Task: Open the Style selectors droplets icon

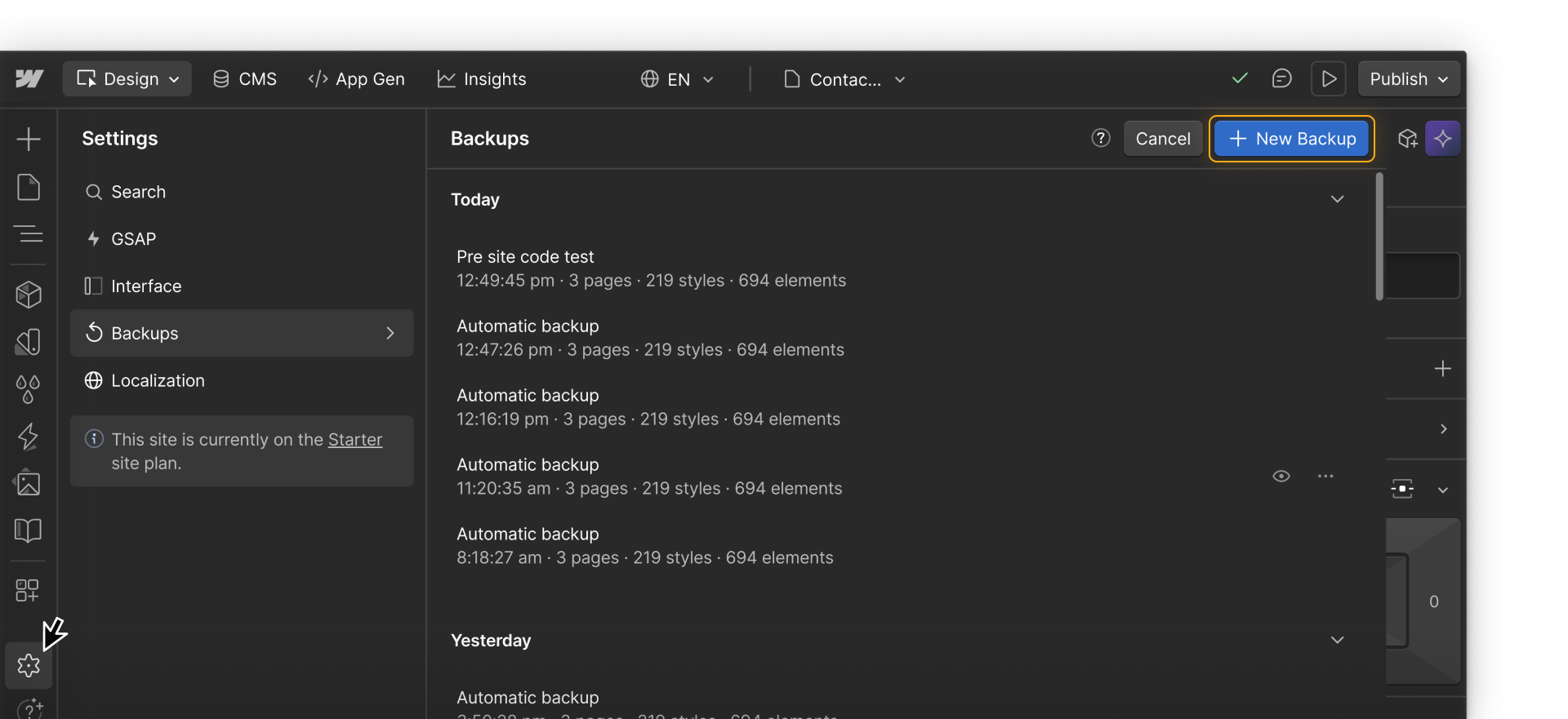Action: pos(29,389)
